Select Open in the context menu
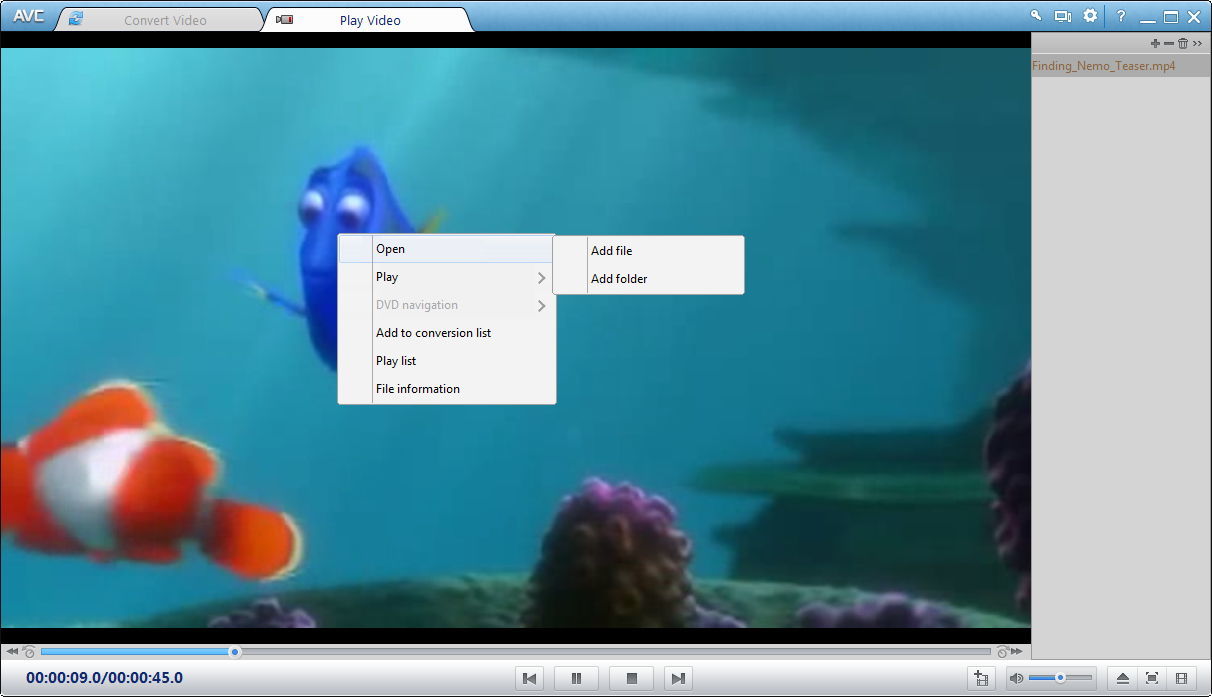The width and height of the screenshot is (1212, 697). click(x=420, y=249)
